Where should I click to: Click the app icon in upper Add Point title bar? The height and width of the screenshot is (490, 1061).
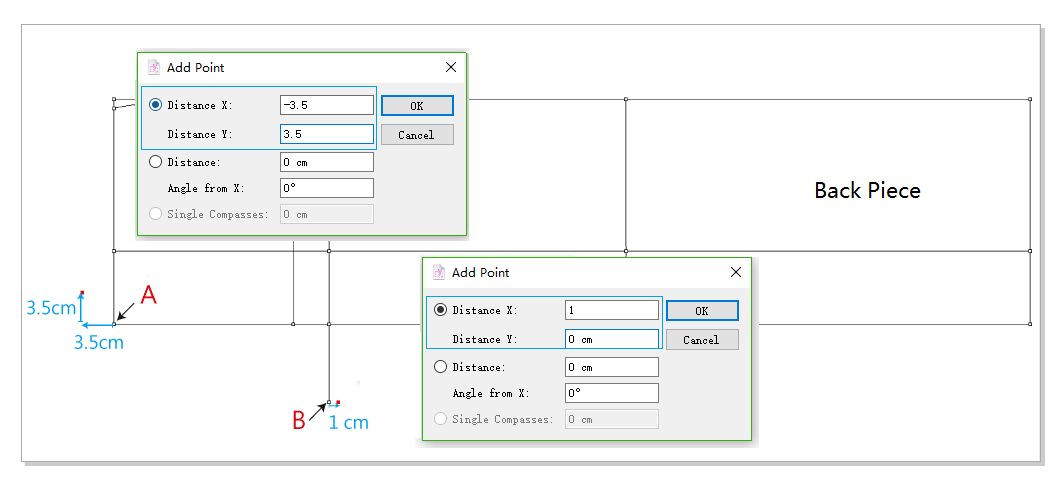coord(154,67)
